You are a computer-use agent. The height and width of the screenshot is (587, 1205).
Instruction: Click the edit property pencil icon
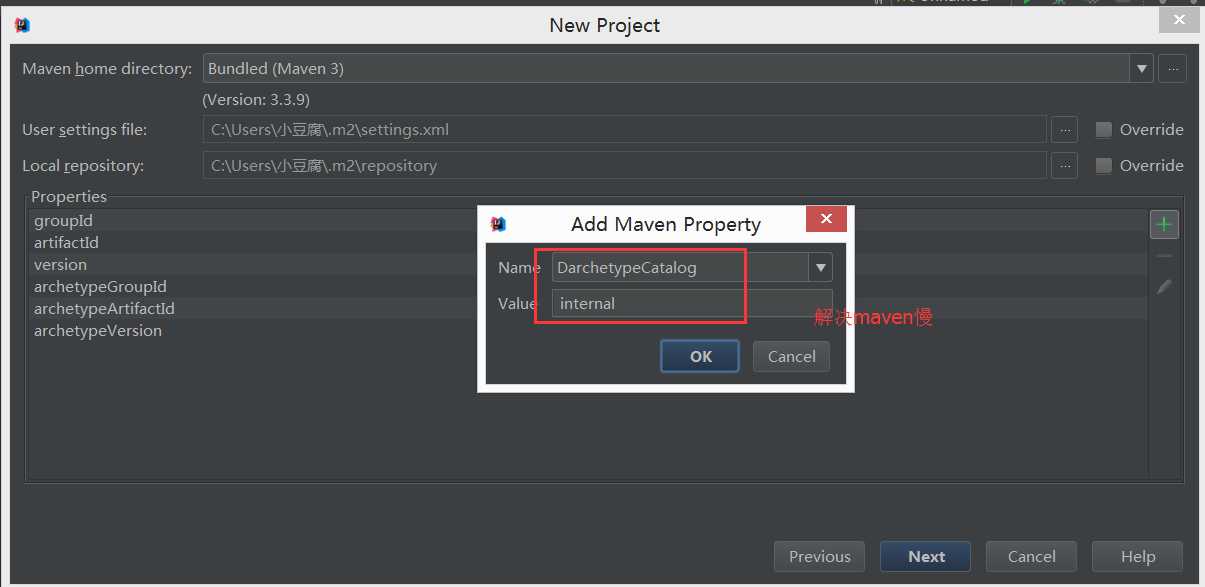[x=1163, y=287]
